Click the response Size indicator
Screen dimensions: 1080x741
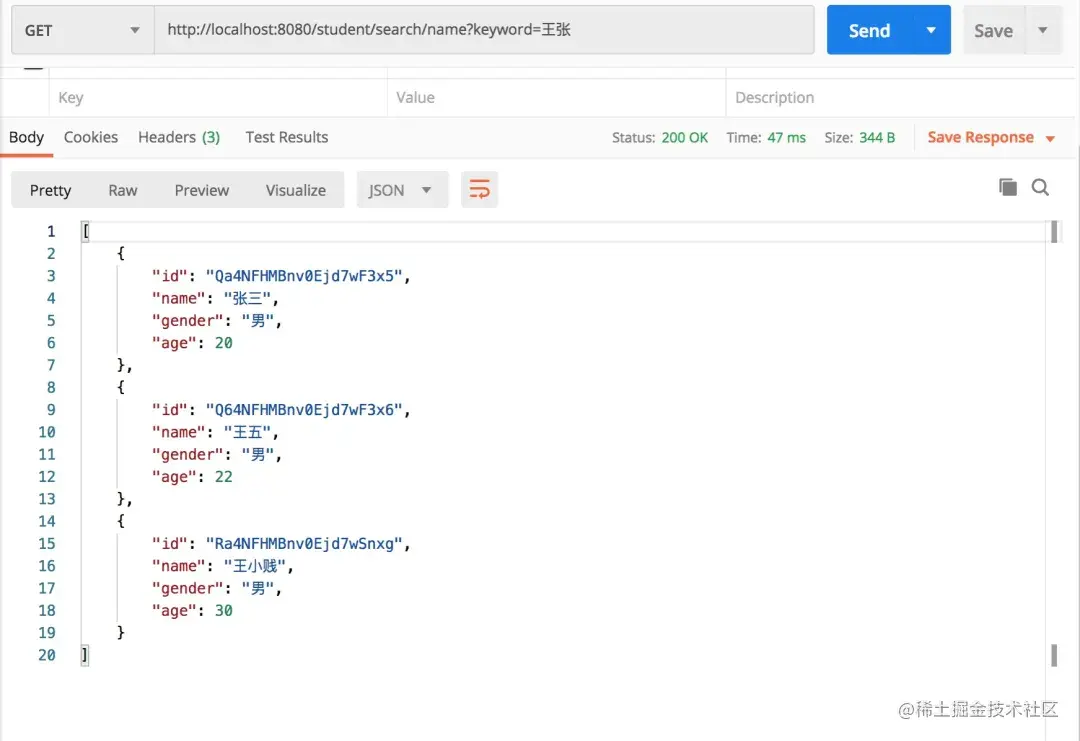pos(859,137)
